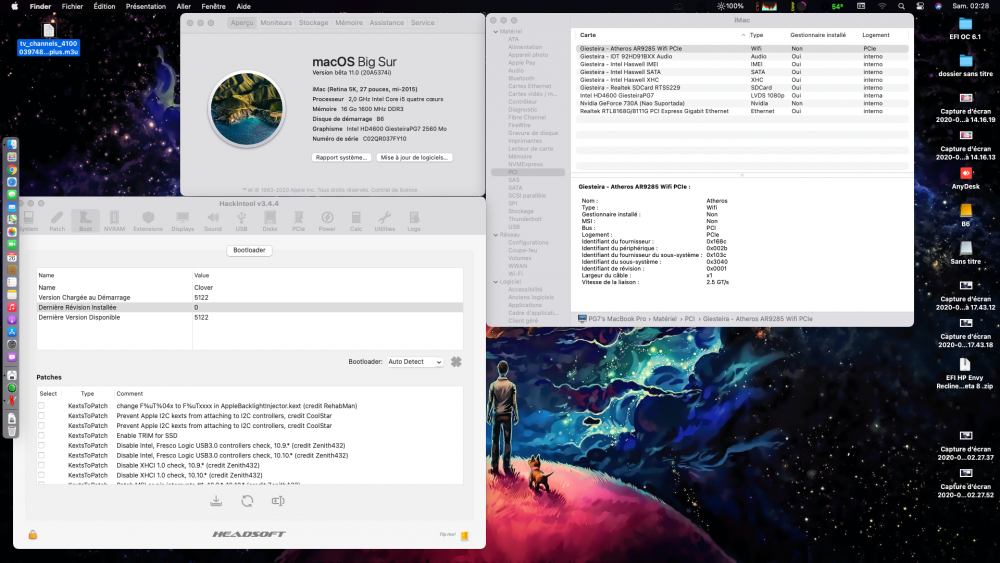
Task: Open the Bootloader Auto Detect dropdown
Action: coord(415,362)
